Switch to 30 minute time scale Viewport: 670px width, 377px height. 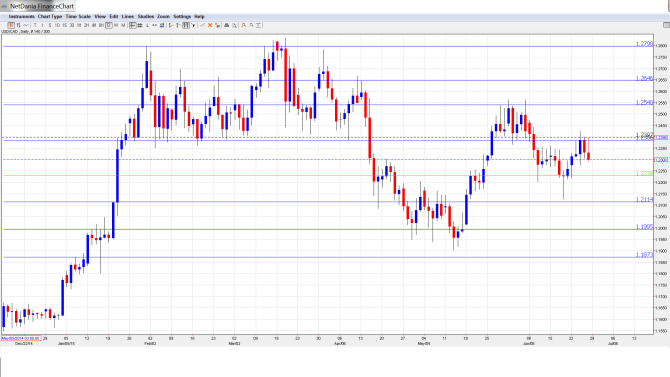(72, 26)
